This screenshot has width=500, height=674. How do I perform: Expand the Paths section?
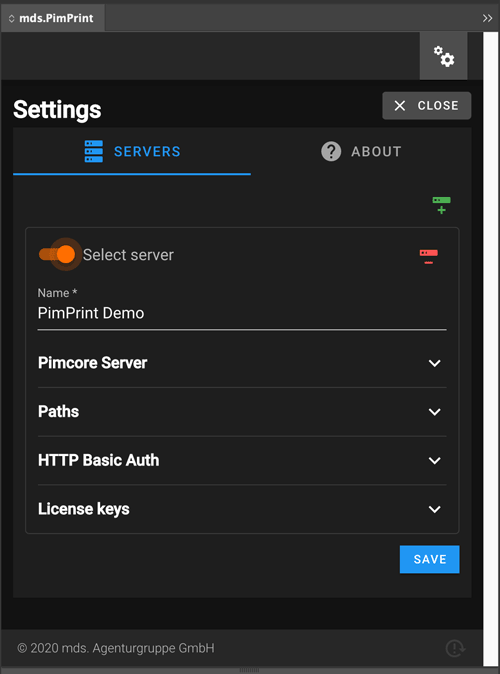point(242,412)
